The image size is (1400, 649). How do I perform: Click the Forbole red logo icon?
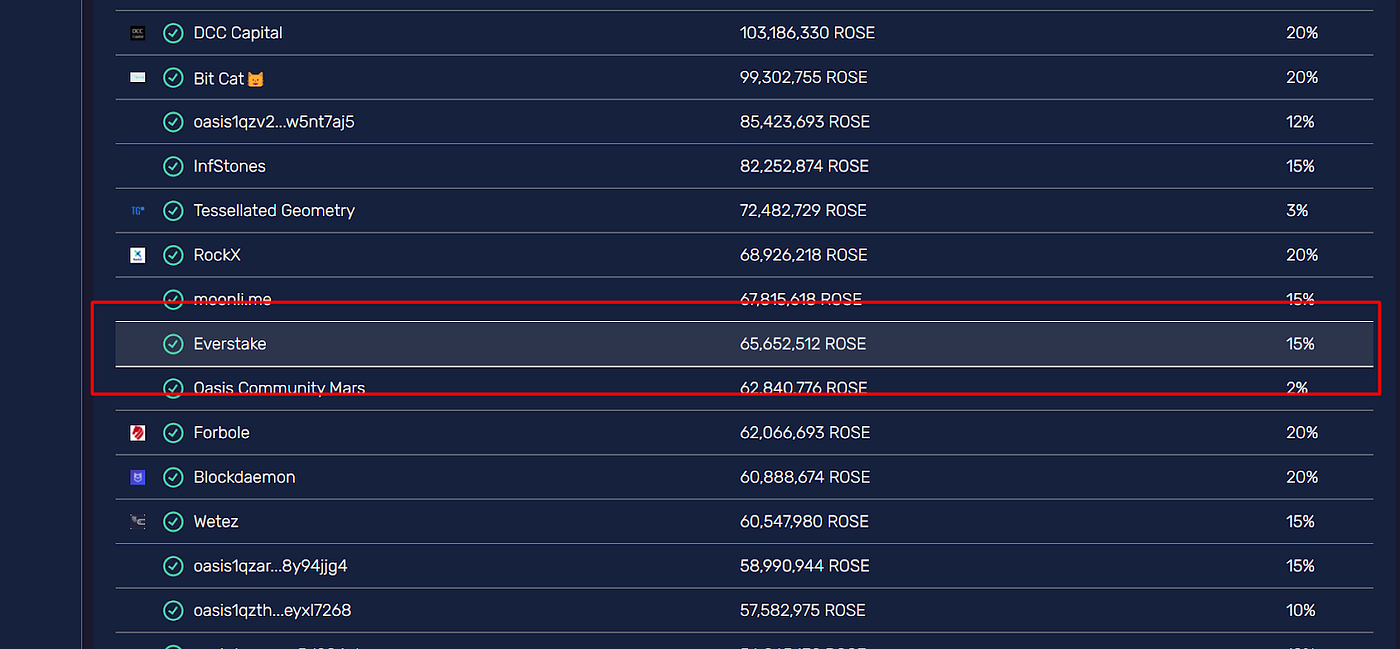pos(138,433)
